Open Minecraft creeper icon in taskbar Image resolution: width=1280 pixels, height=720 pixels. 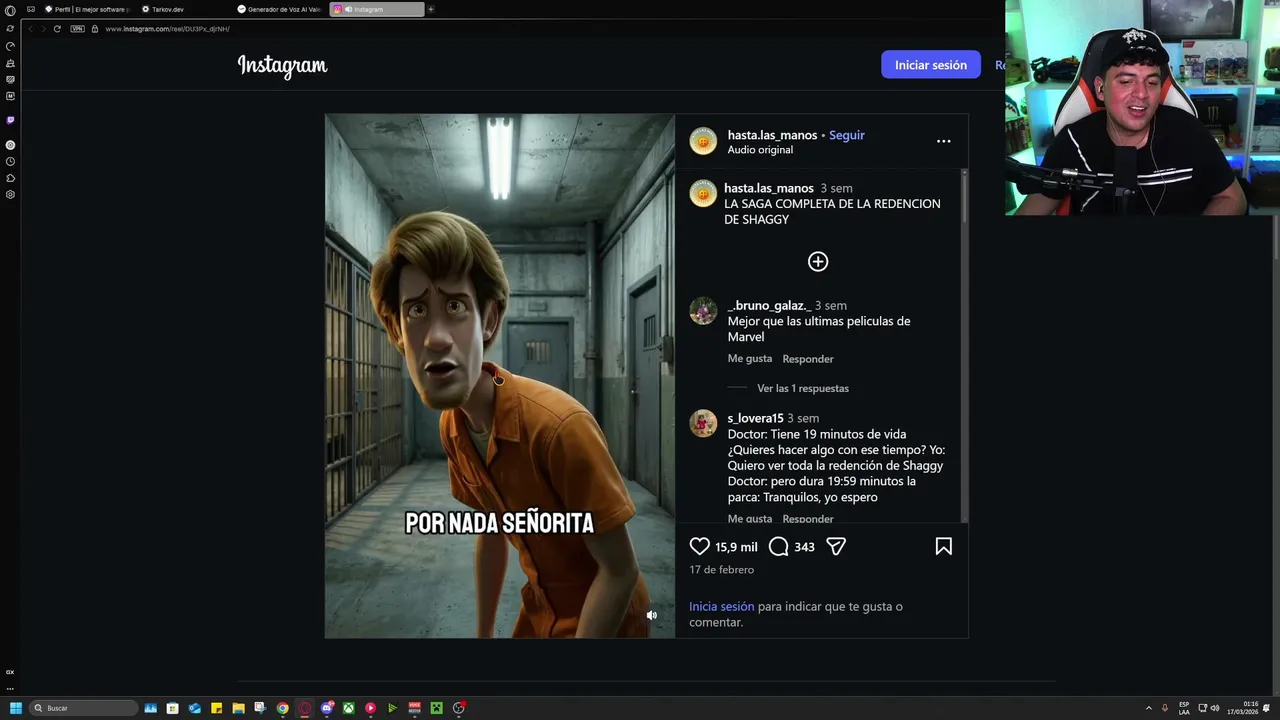pos(436,708)
